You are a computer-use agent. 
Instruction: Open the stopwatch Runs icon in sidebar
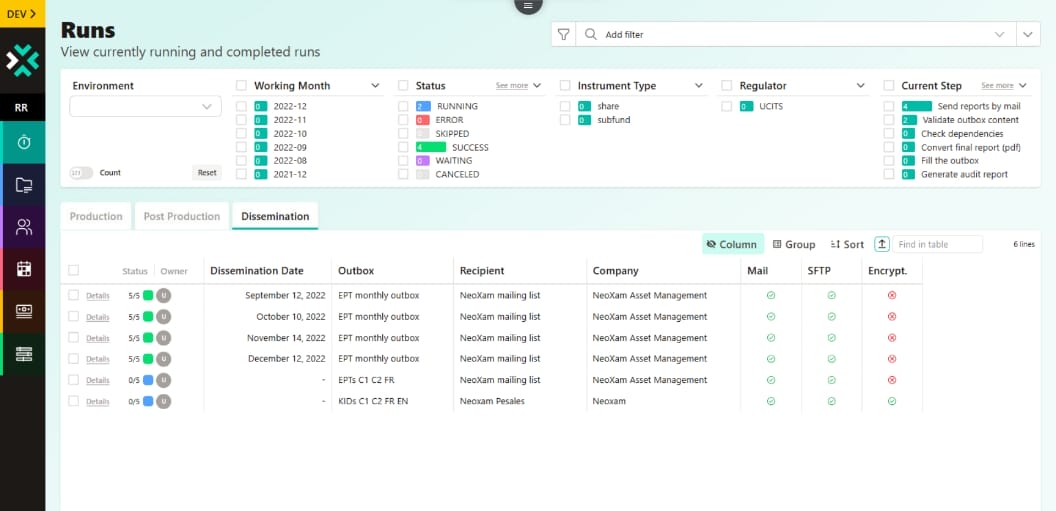[x=23, y=142]
